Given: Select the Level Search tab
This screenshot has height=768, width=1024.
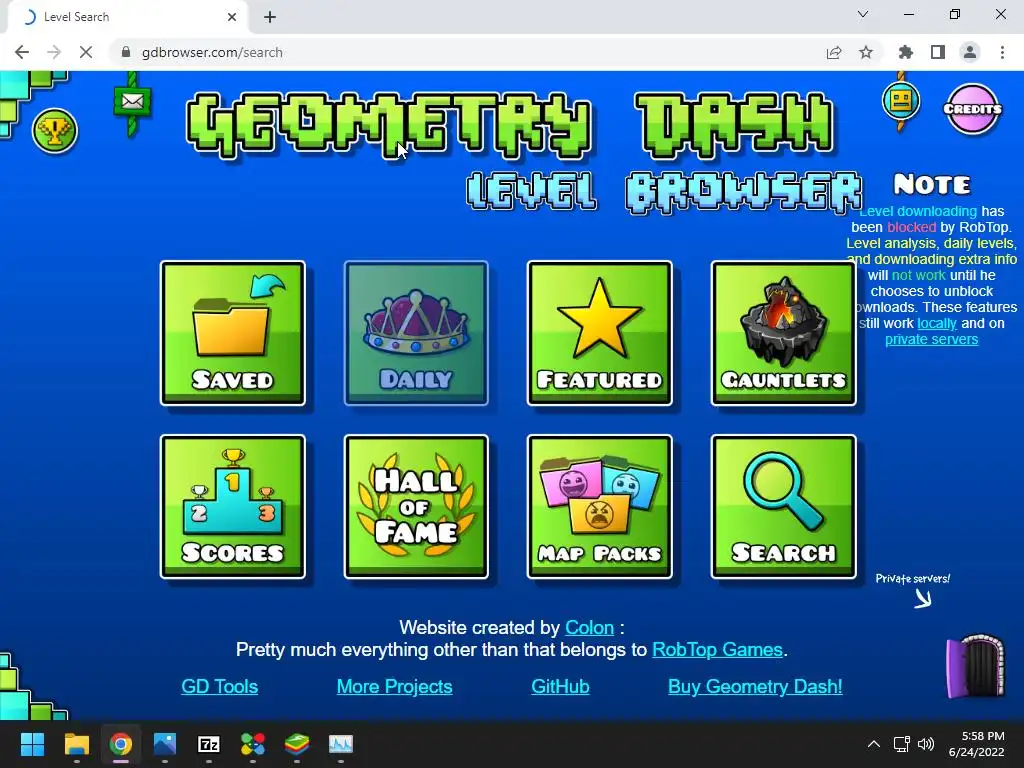Looking at the screenshot, I should [x=127, y=17].
